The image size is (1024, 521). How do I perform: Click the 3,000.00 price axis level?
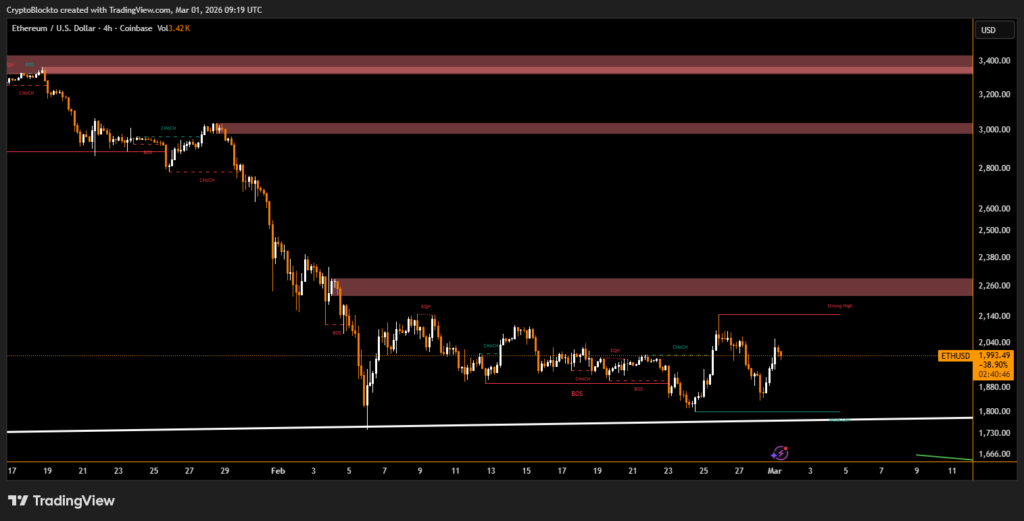[993, 130]
